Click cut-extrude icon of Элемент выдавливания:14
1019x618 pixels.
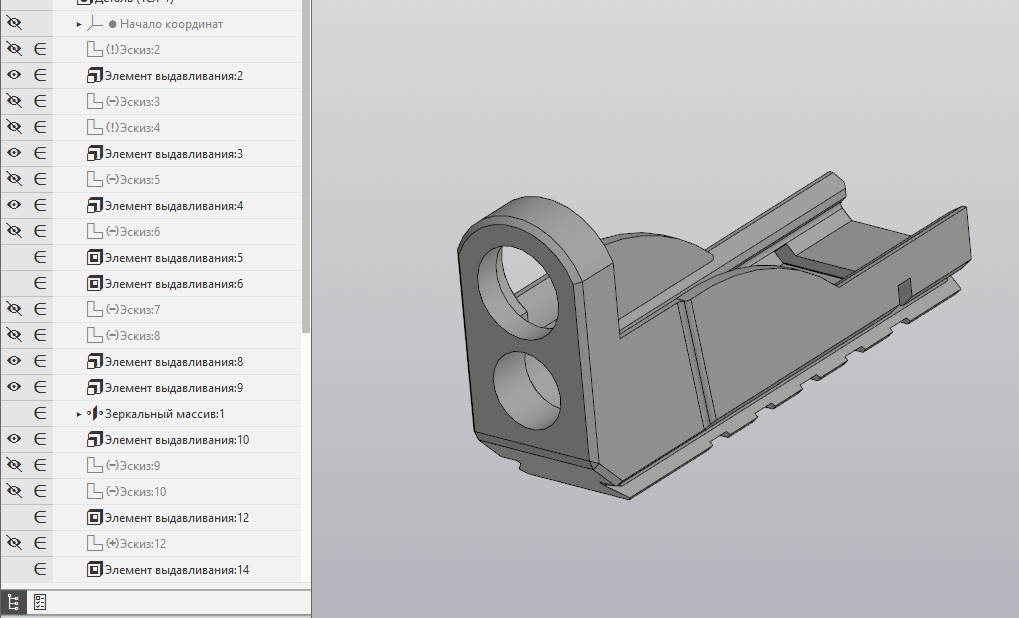click(x=95, y=569)
